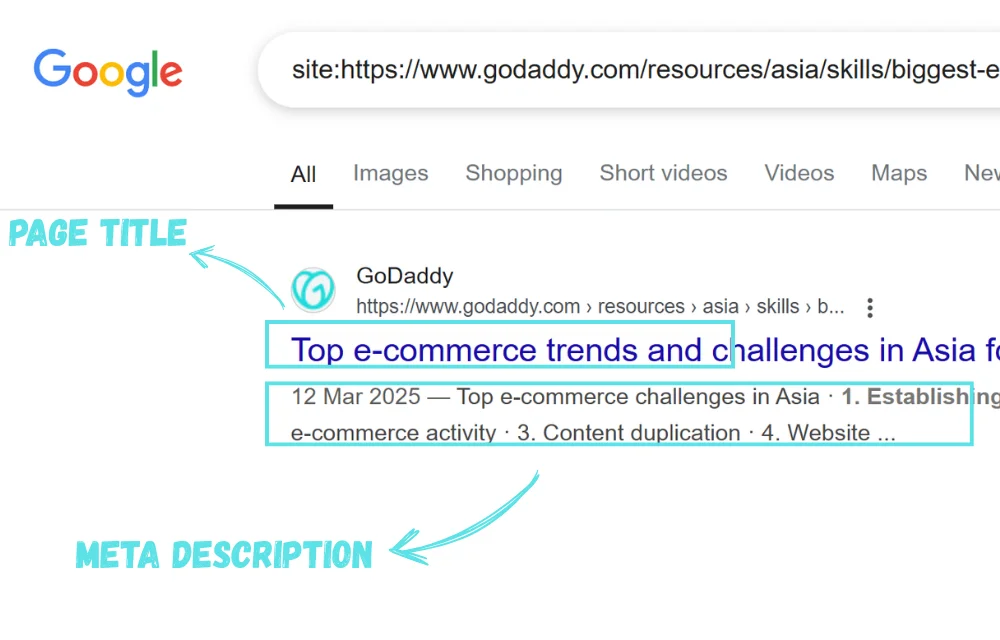Screen dimensions: 1000x640
Task: Select the Images search tab
Action: (390, 173)
